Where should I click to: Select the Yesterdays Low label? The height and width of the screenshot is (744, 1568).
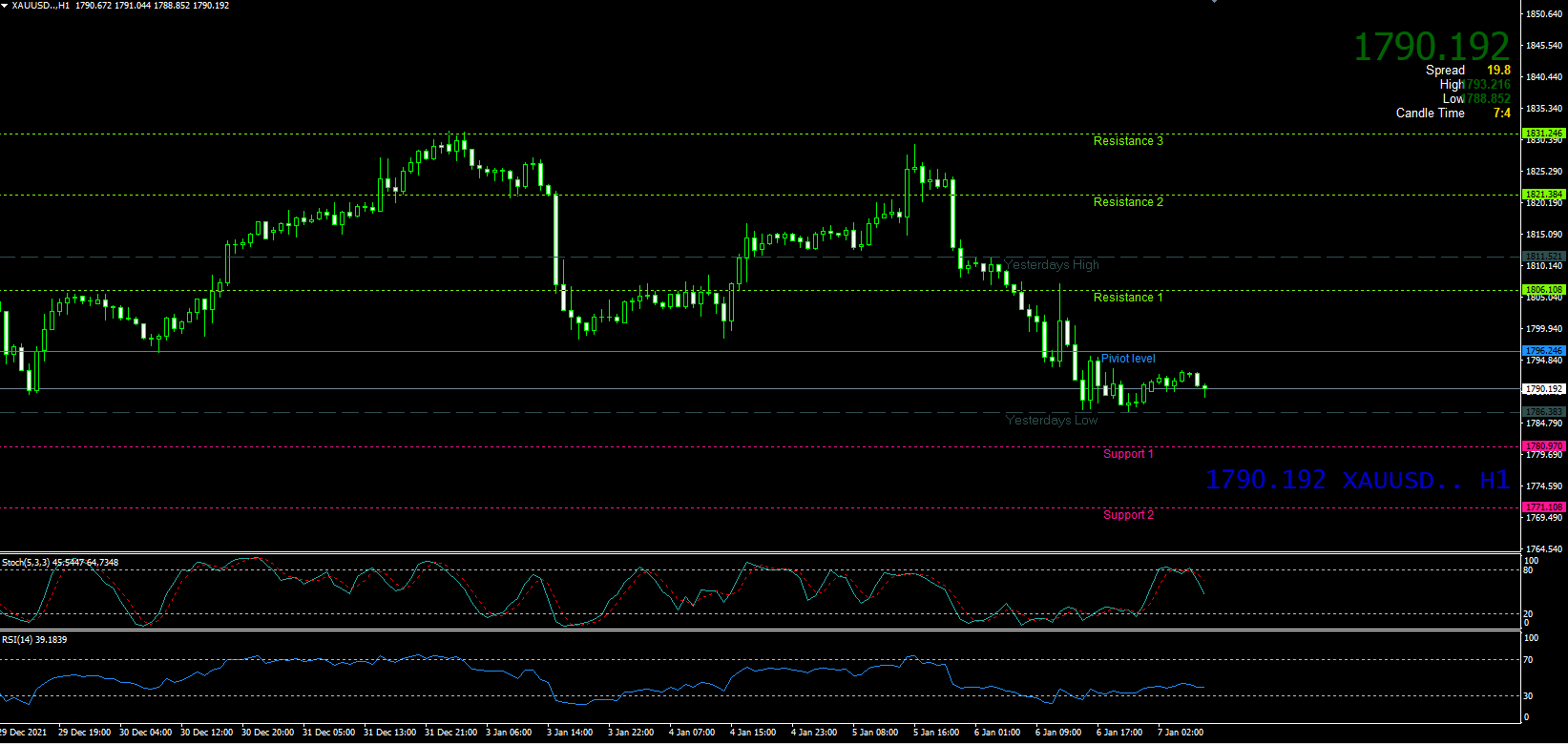tap(1052, 421)
